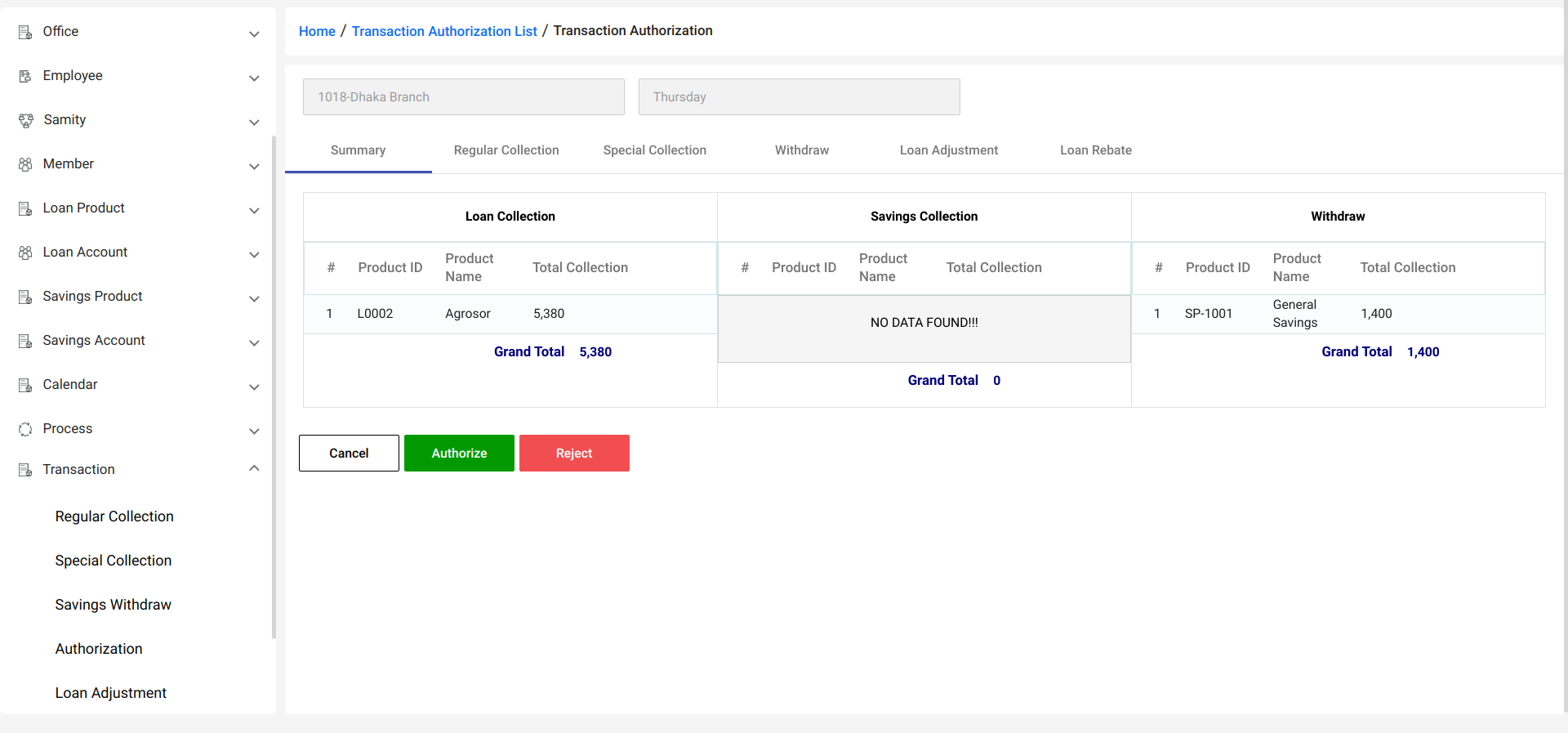Expand the Member menu chevron
Viewport: 1568px width, 733px height.
pos(254,167)
